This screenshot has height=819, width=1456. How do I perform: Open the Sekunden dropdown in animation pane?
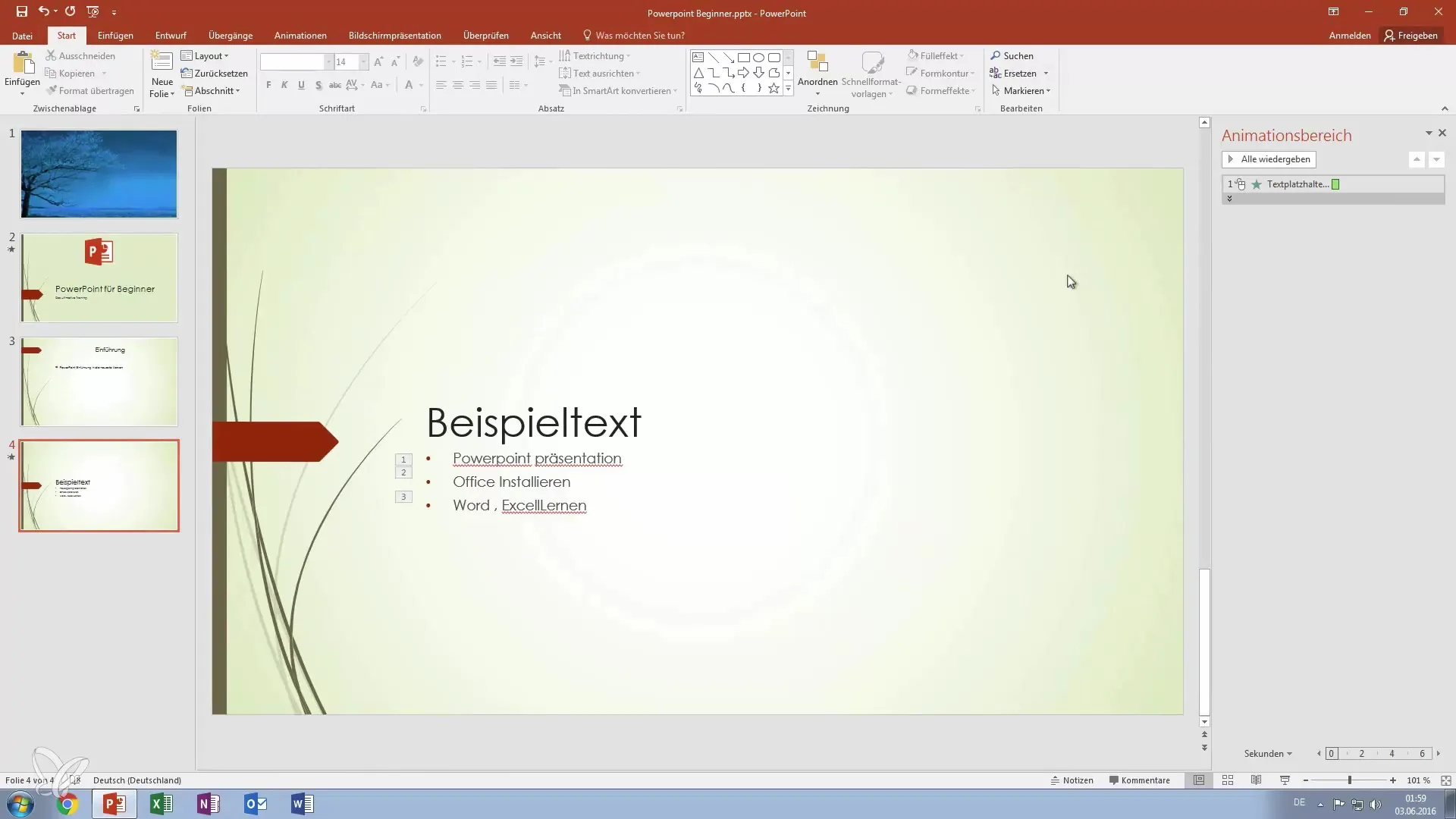pyautogui.click(x=1268, y=753)
